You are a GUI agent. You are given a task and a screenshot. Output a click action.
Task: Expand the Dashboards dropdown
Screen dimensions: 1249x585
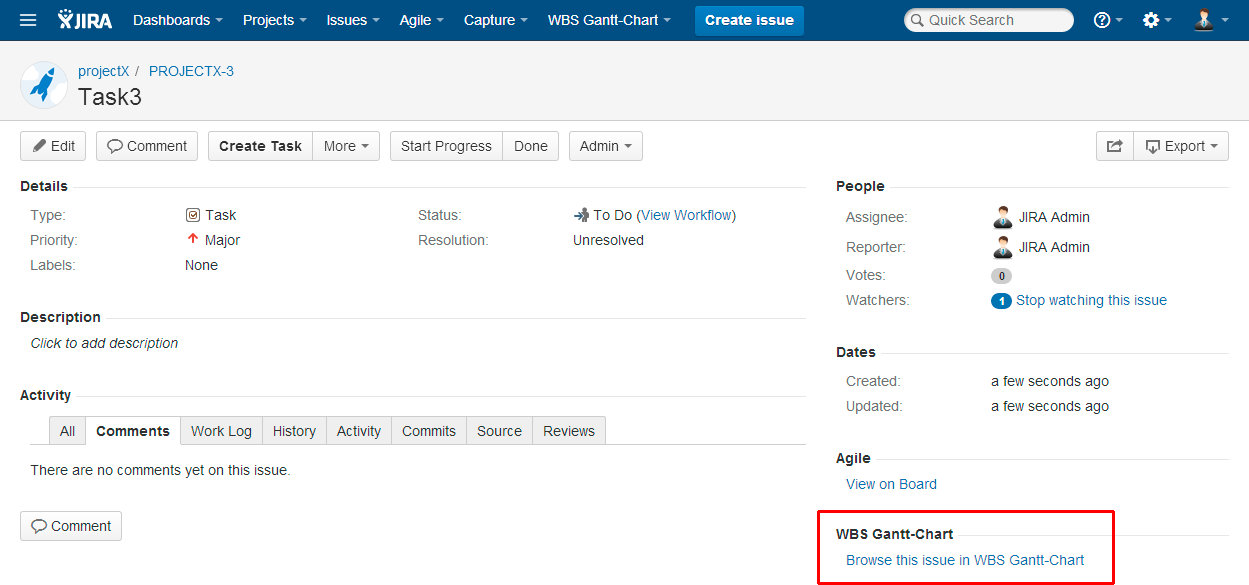pos(177,20)
